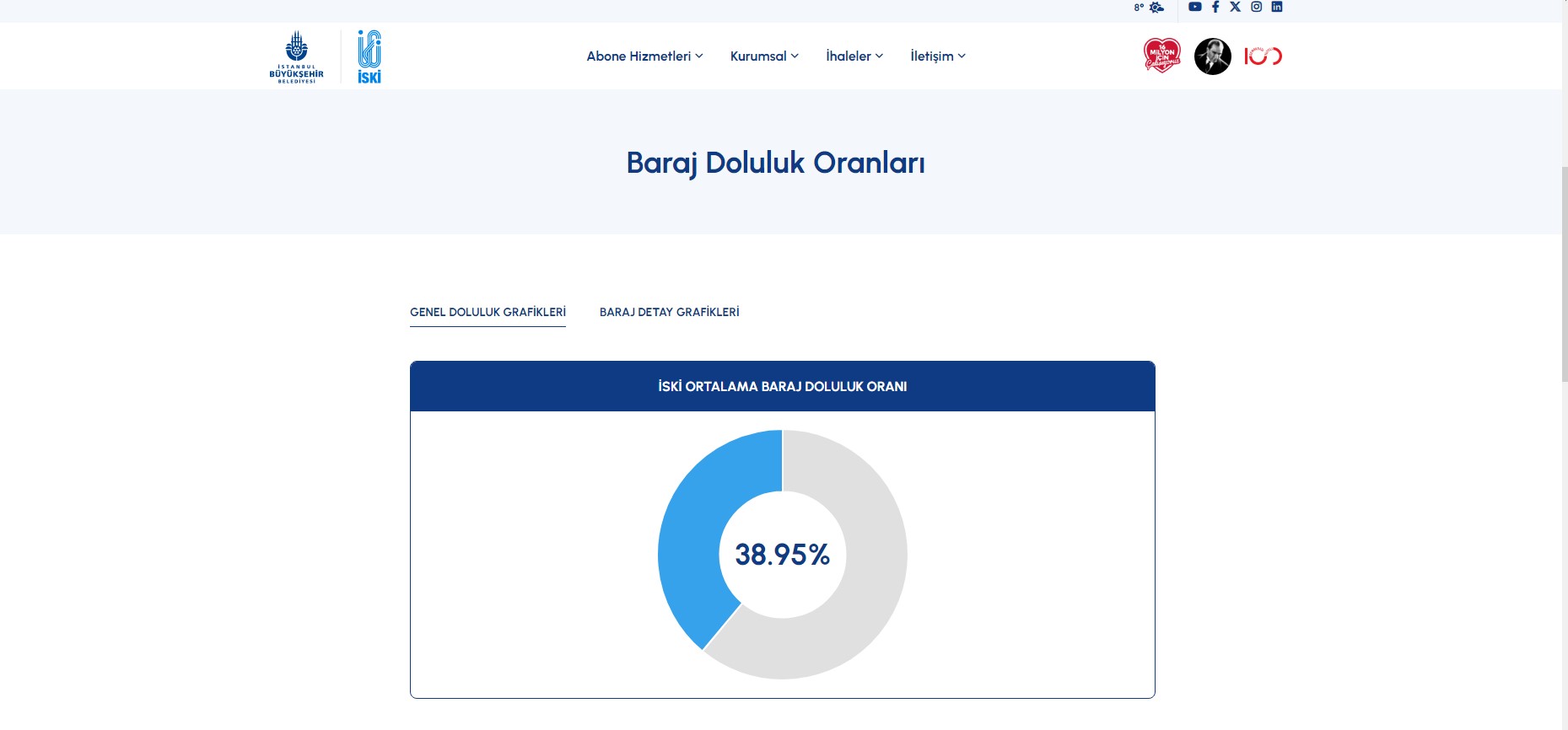Switch to Baraj Detay Grafikleri tab
The height and width of the screenshot is (730, 1568).
pos(669,312)
